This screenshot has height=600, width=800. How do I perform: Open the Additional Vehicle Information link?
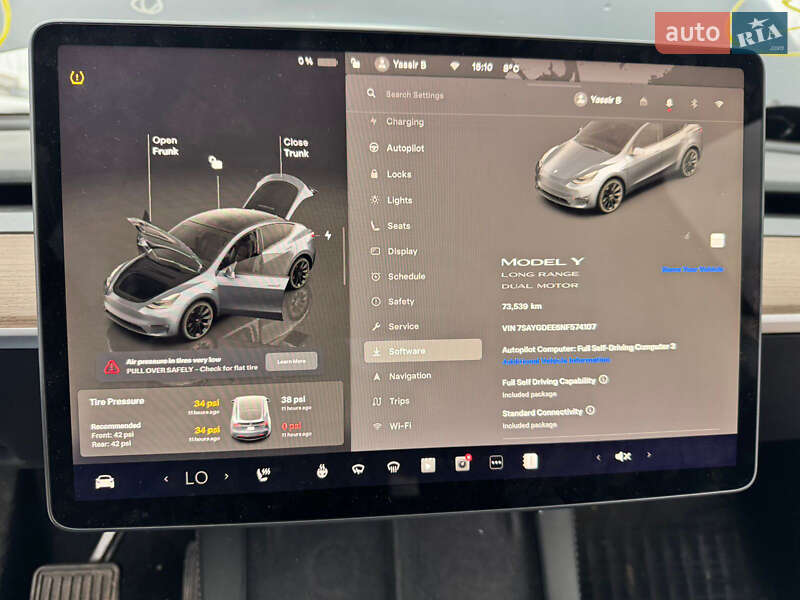click(556, 360)
